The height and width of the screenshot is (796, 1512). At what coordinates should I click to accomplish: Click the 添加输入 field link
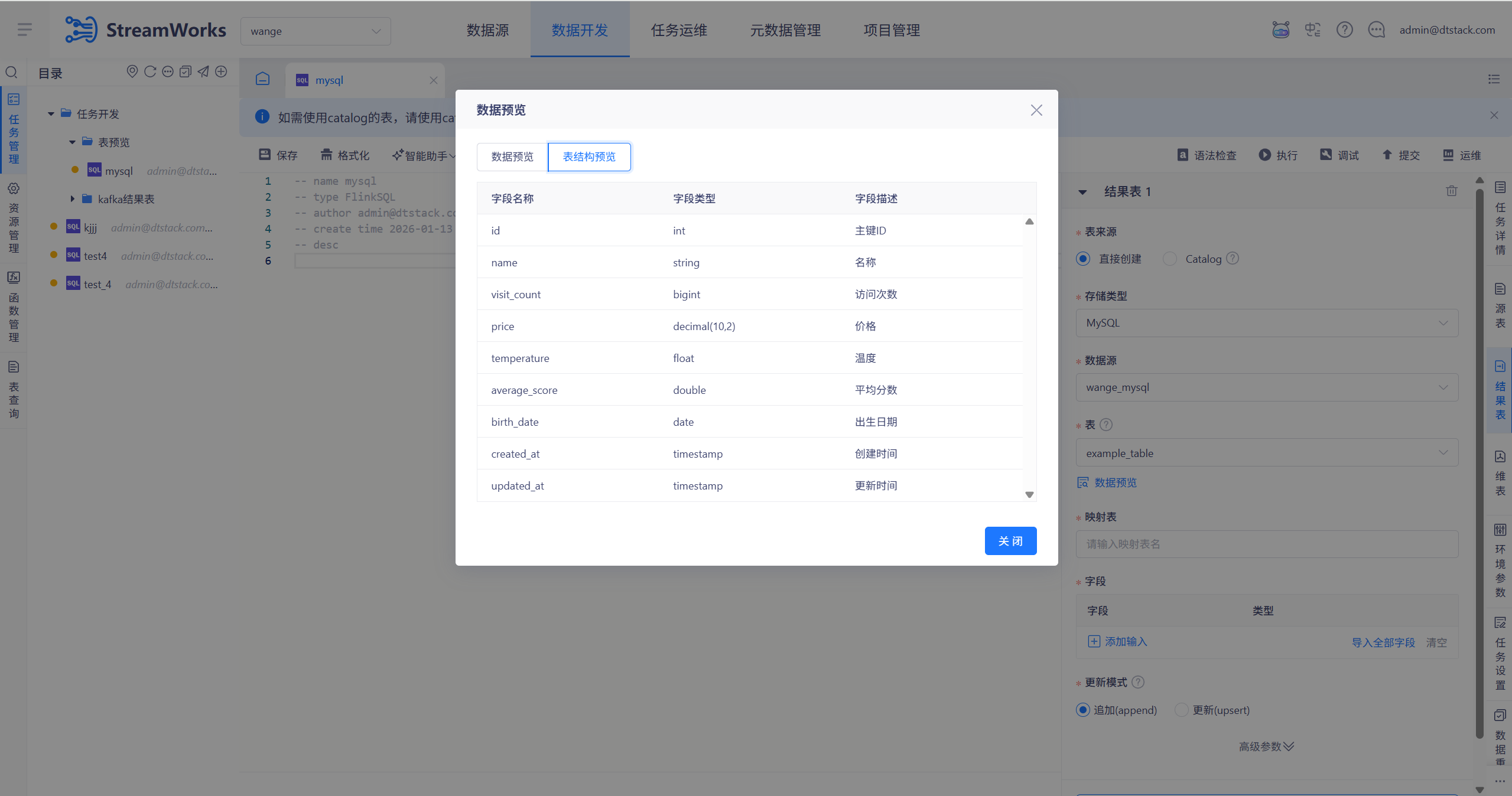point(1118,641)
